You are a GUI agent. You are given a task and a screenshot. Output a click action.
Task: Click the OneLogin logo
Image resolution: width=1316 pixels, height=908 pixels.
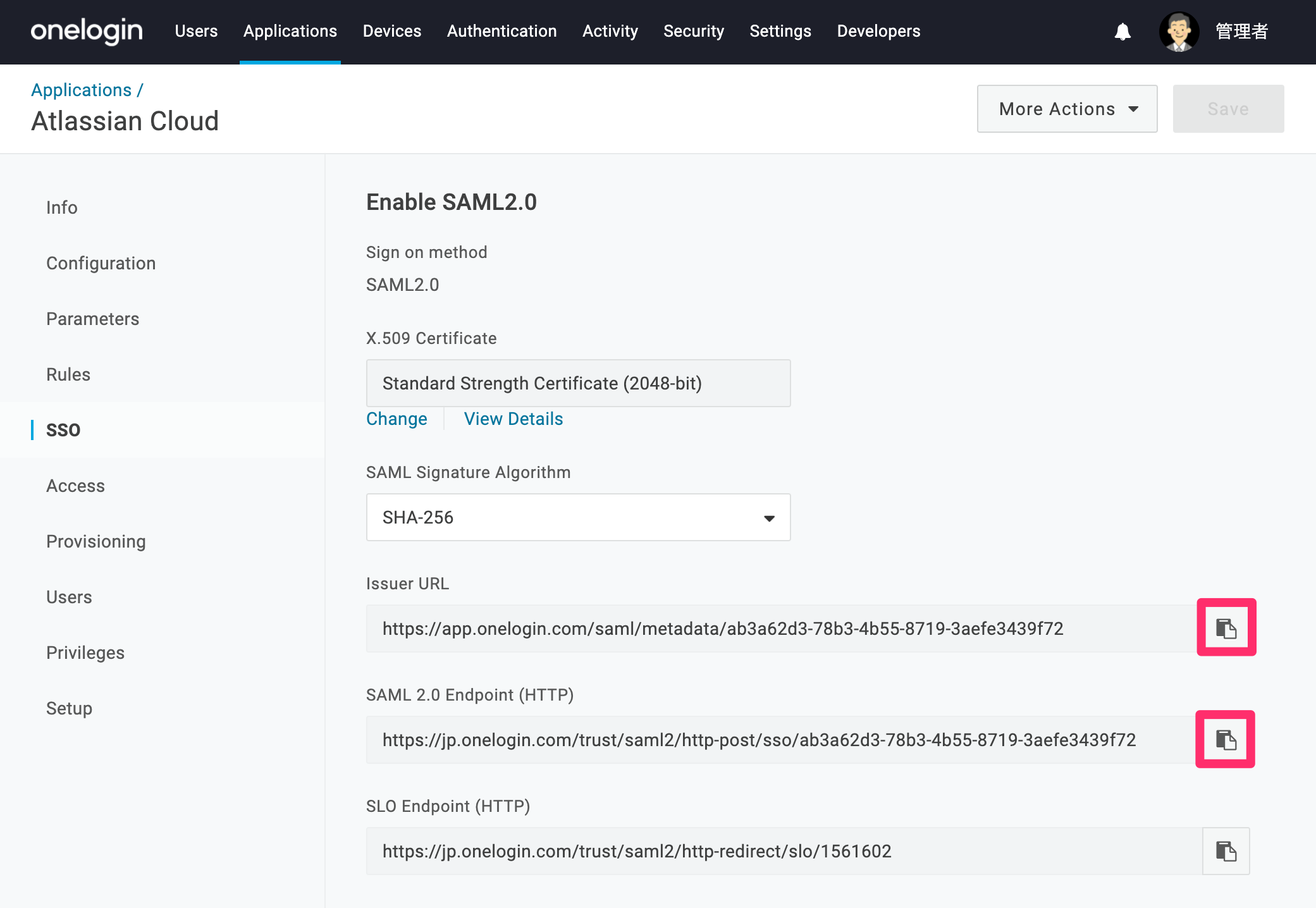pos(87,31)
